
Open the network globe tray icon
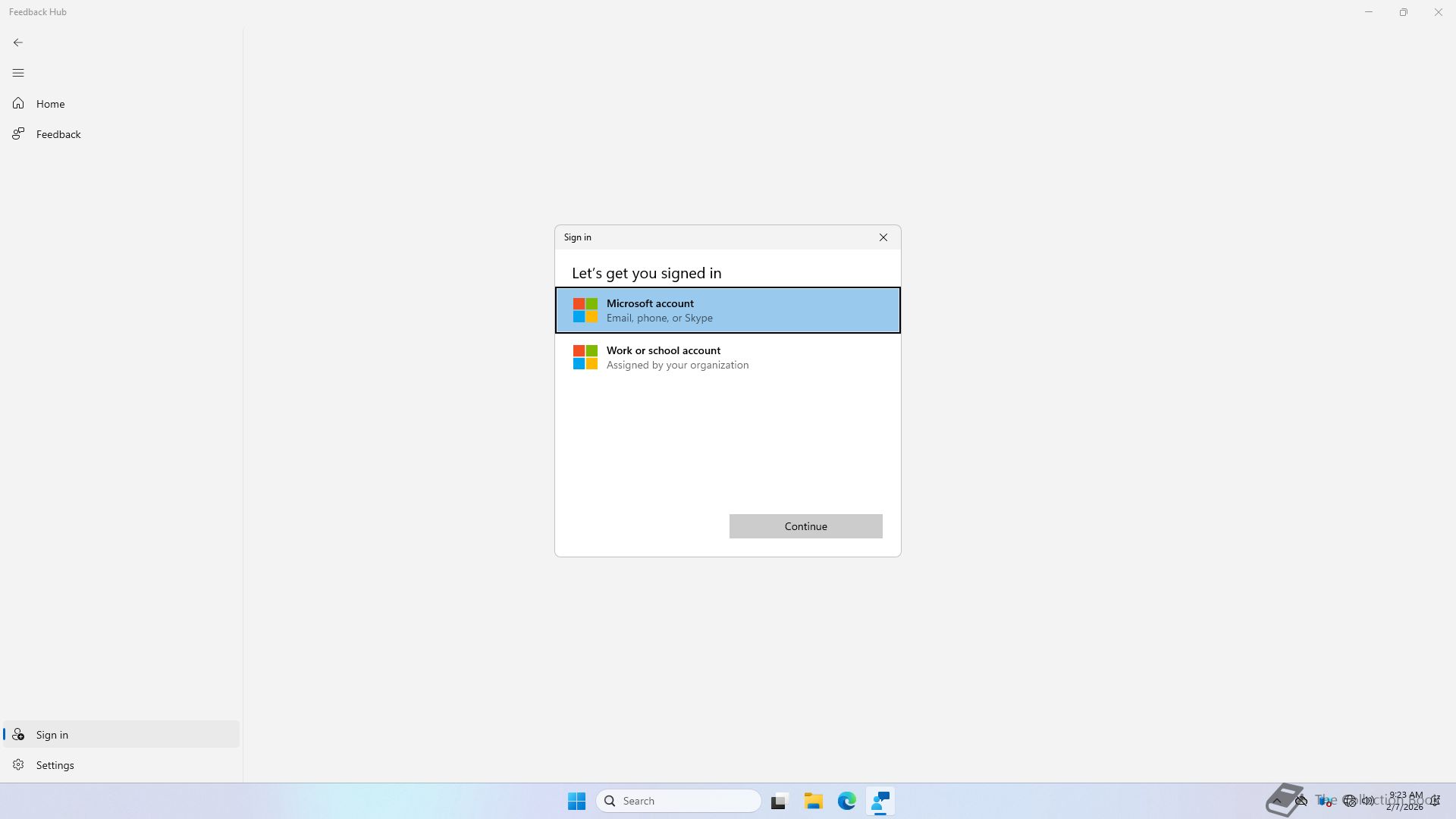pos(1349,801)
